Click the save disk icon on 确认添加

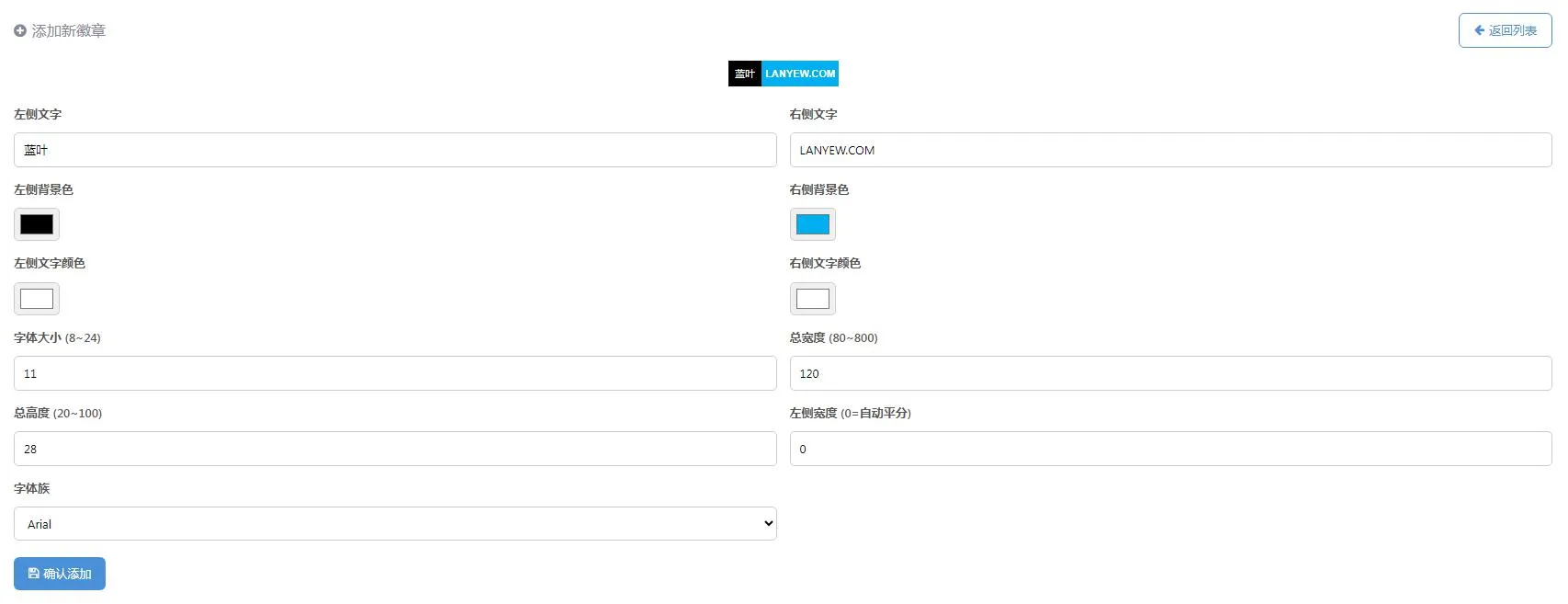click(34, 574)
